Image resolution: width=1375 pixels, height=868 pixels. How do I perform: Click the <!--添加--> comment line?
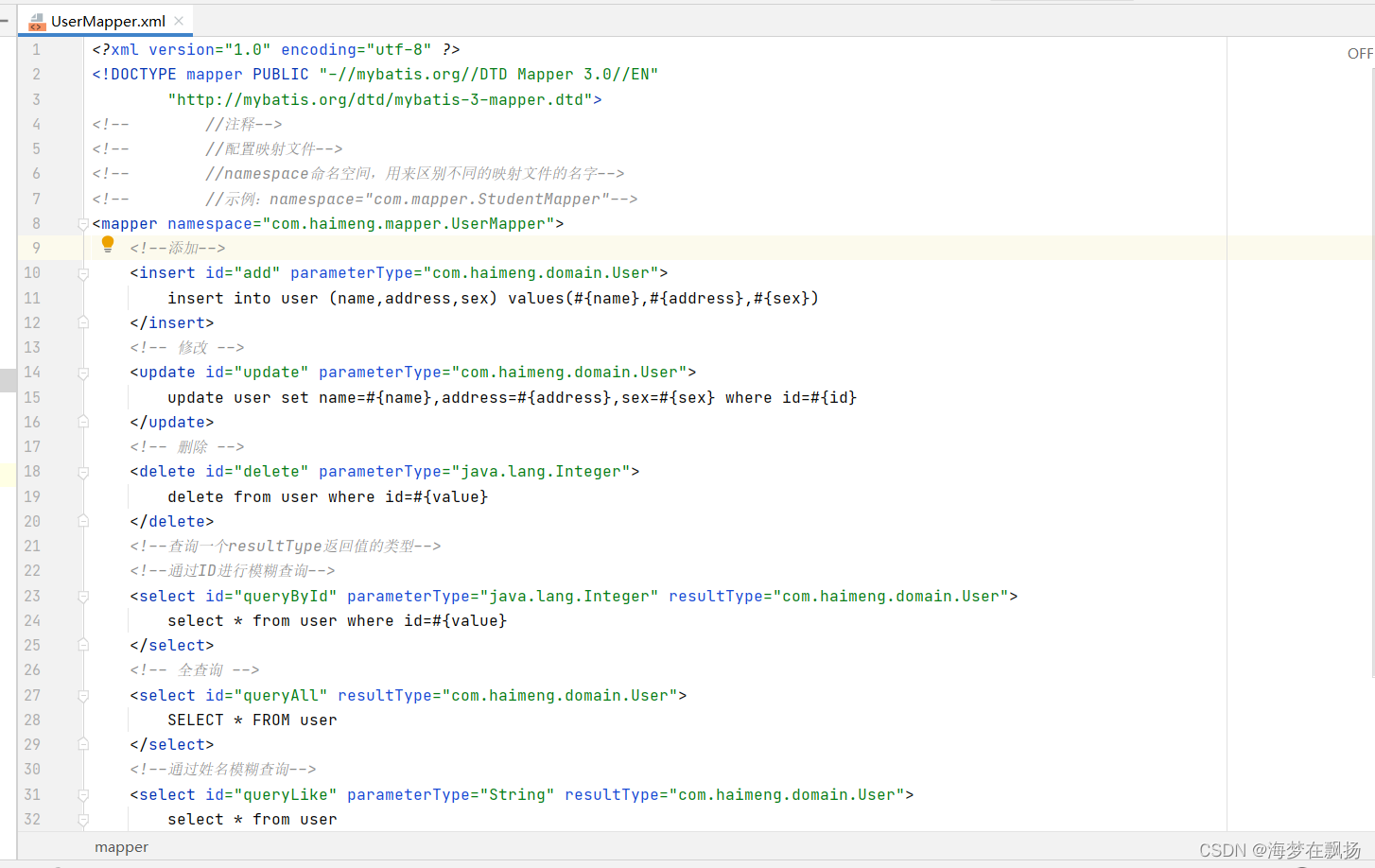(178, 249)
